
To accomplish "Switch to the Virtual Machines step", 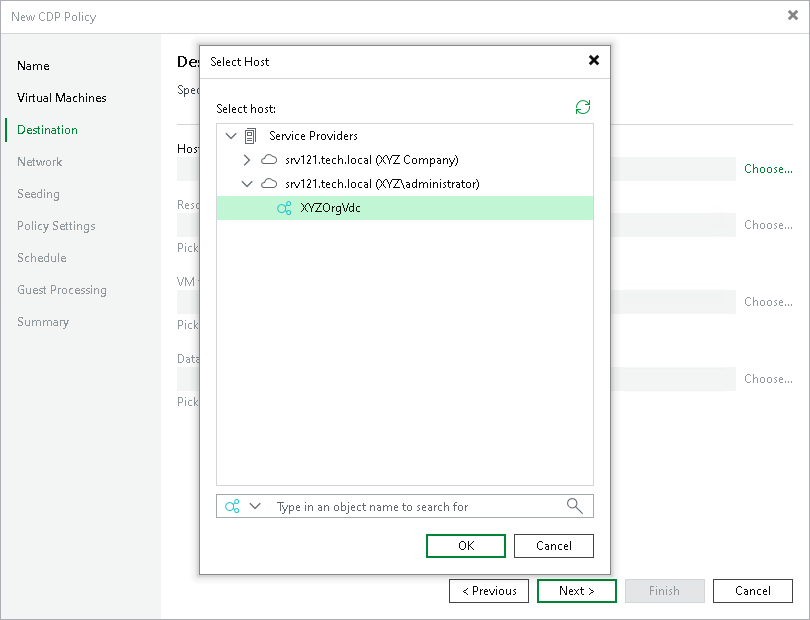I will pyautogui.click(x=62, y=97).
